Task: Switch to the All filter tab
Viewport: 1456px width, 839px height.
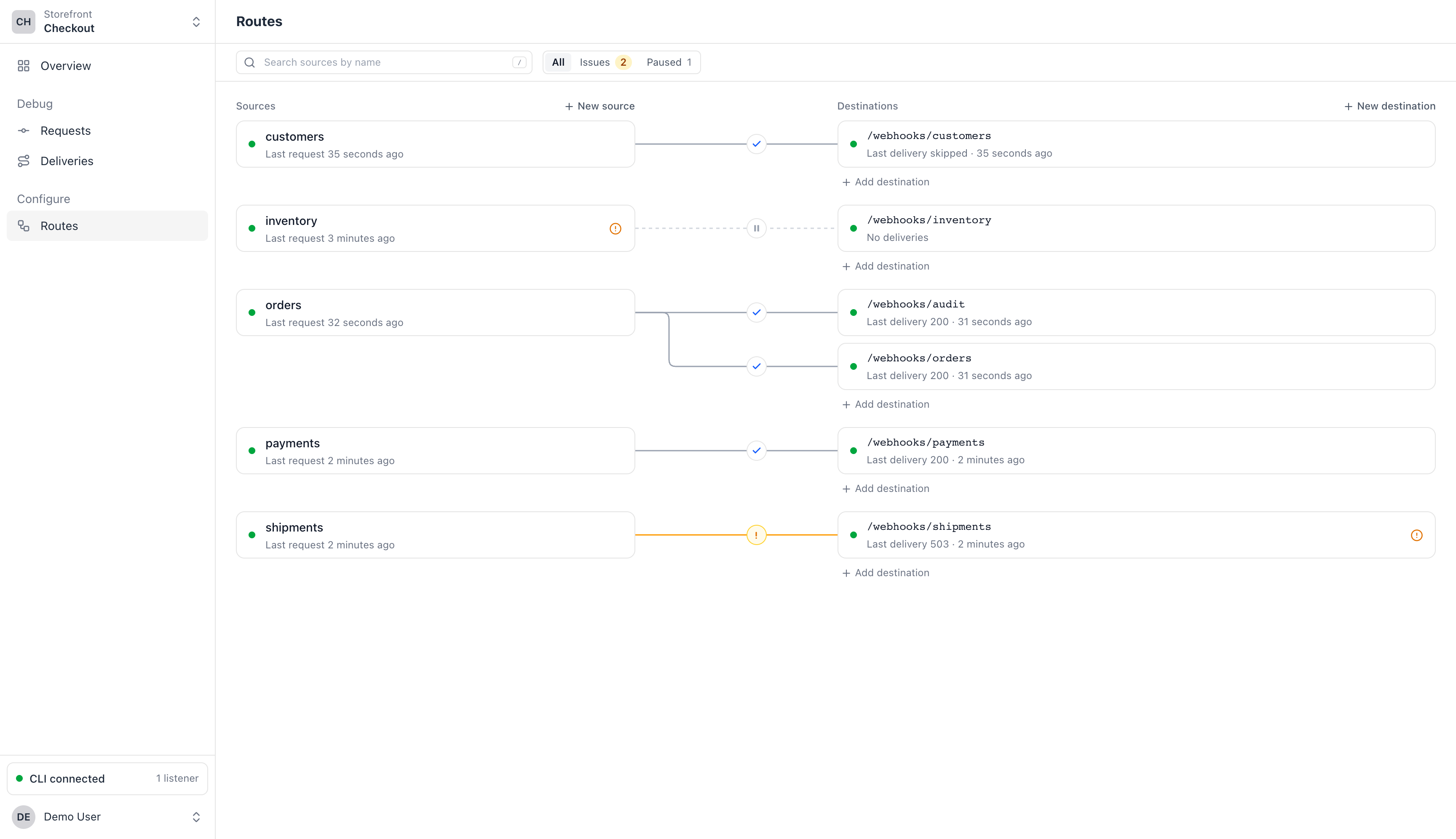Action: coord(558,62)
